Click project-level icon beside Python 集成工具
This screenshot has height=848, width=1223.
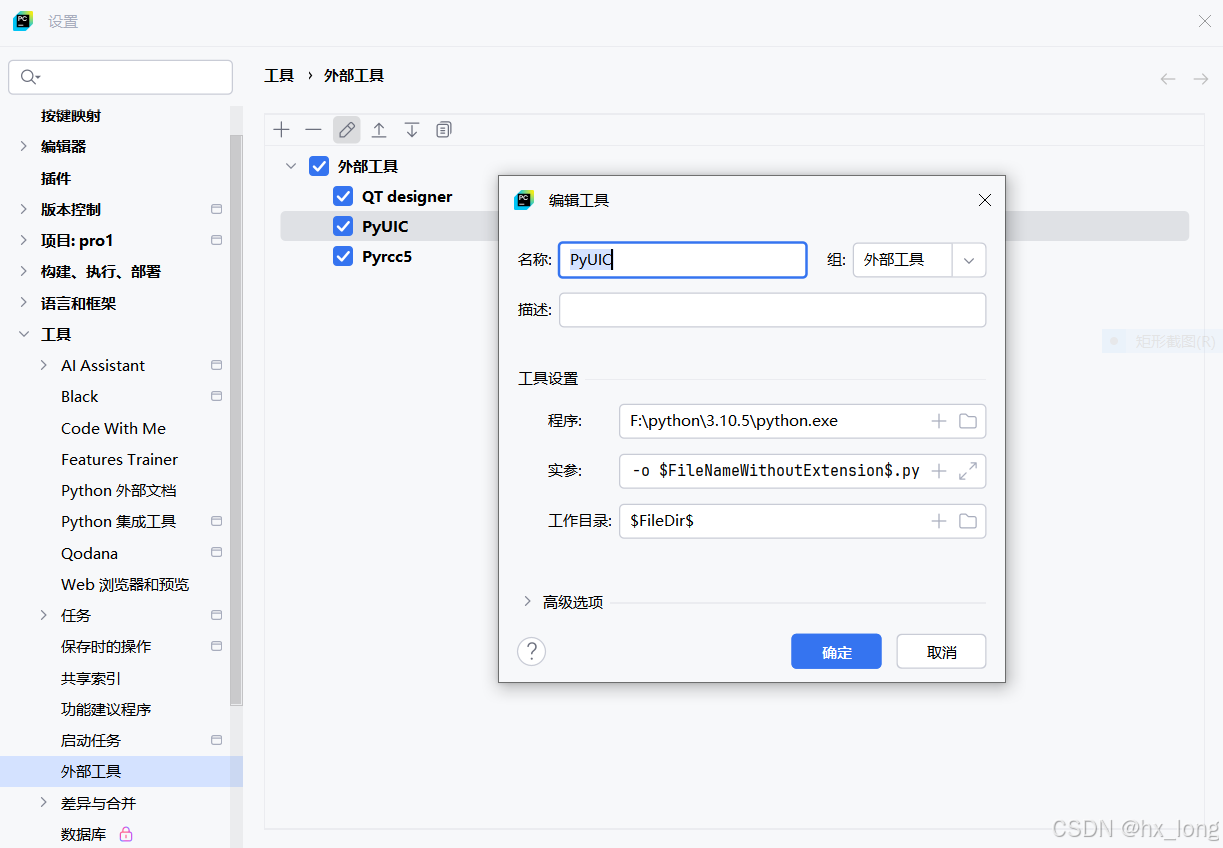coord(216,521)
